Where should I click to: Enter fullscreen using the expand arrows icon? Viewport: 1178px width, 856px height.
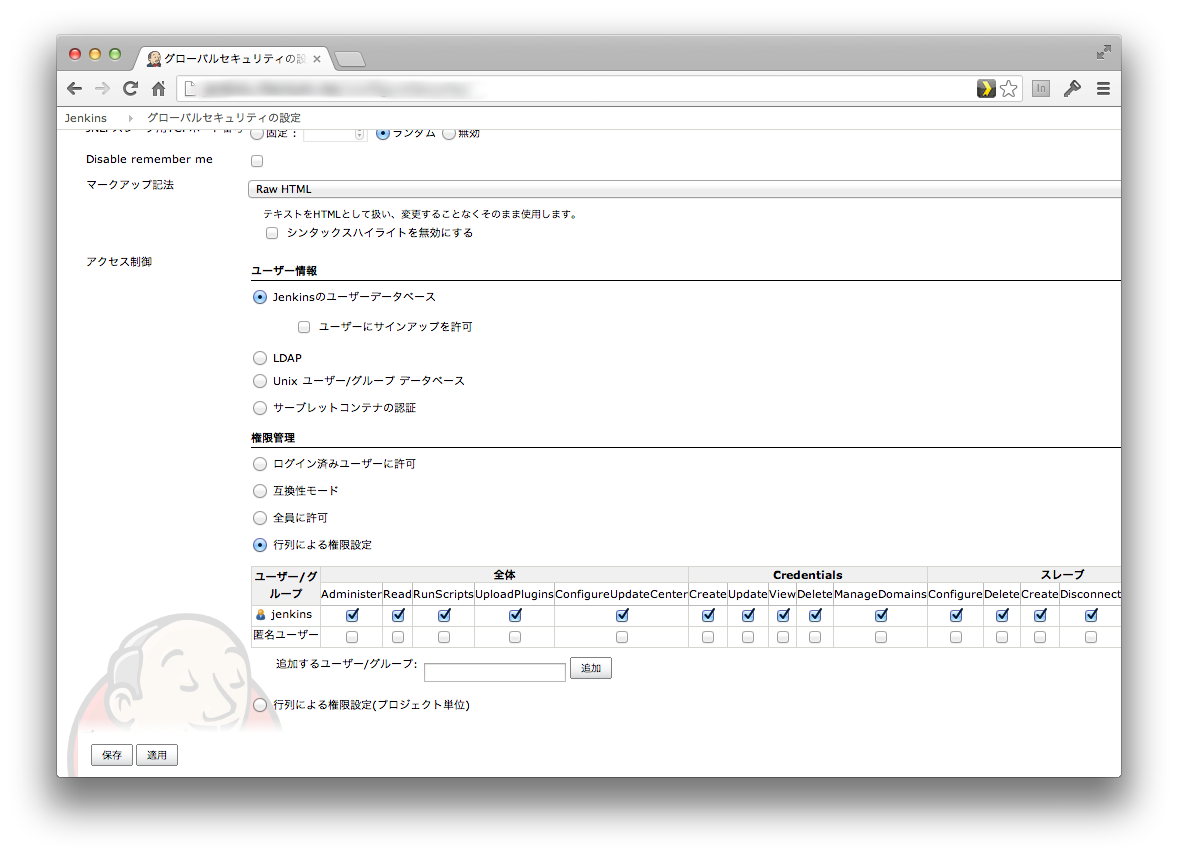tap(1103, 52)
